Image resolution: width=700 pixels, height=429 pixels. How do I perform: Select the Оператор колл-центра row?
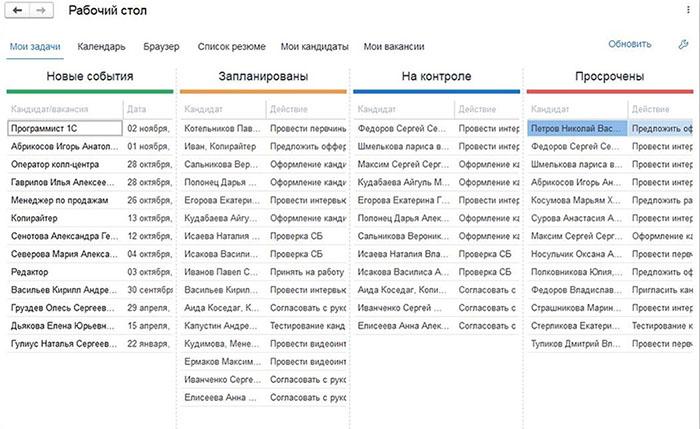[90, 164]
